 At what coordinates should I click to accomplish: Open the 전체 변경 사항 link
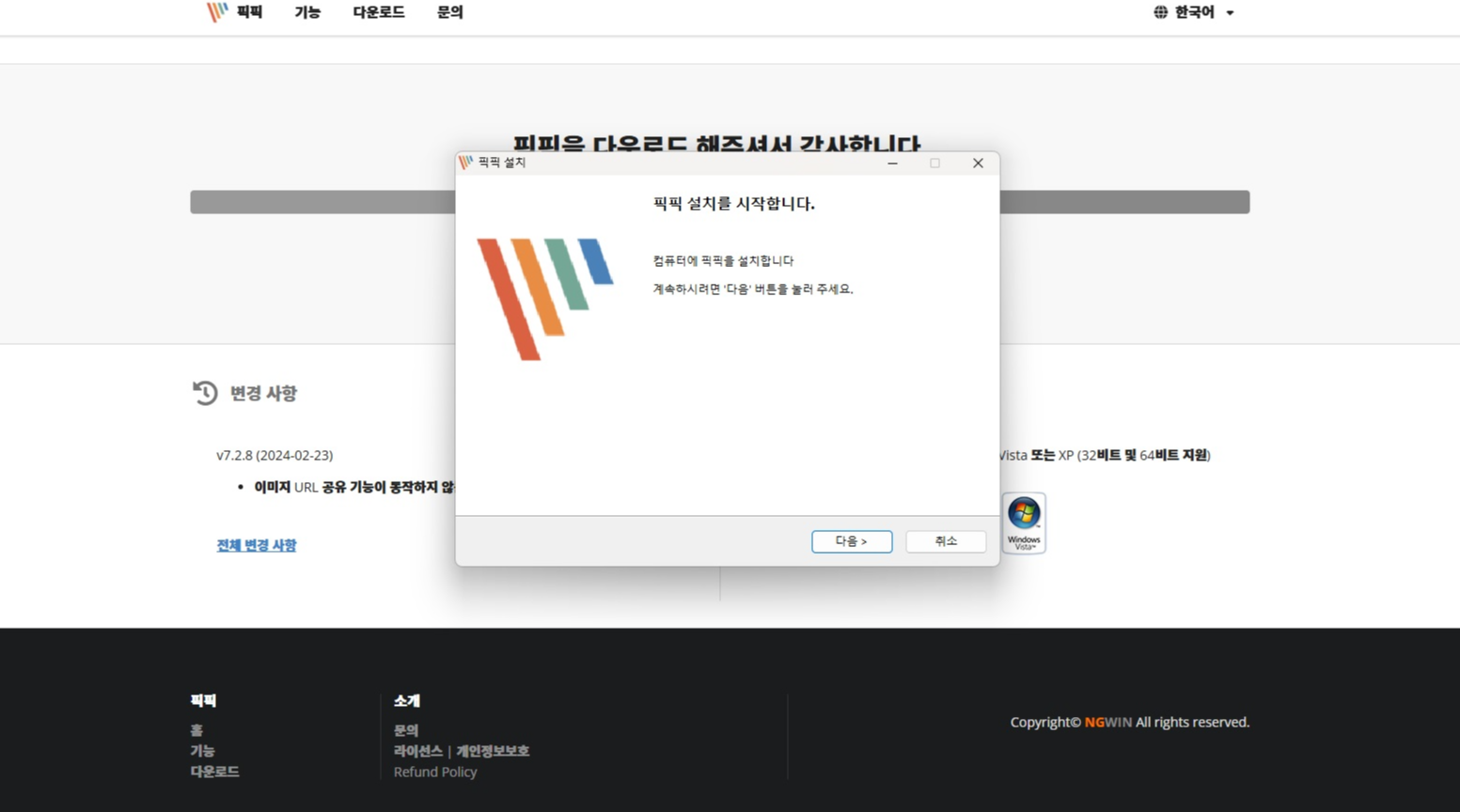257,545
